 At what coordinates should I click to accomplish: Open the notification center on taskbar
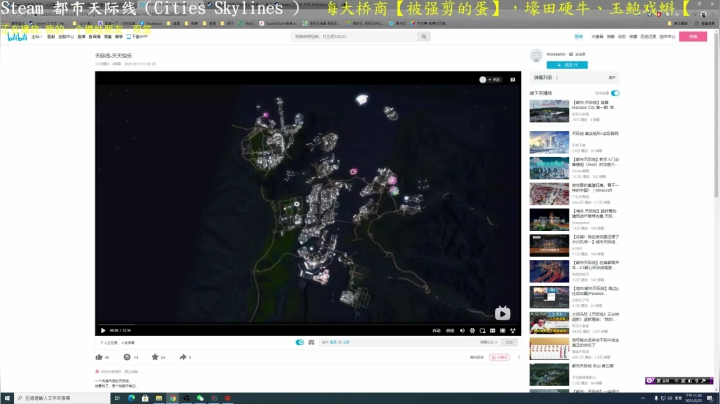coord(710,398)
